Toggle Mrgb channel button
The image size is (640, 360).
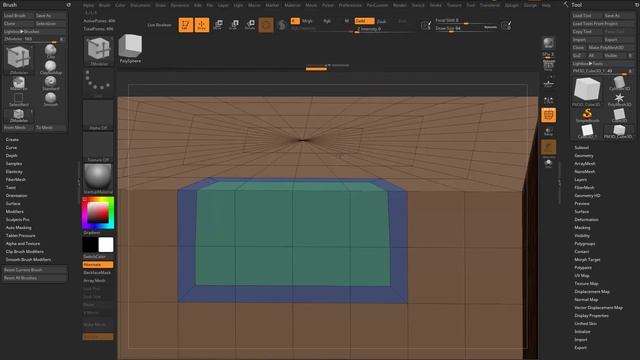click(x=307, y=21)
